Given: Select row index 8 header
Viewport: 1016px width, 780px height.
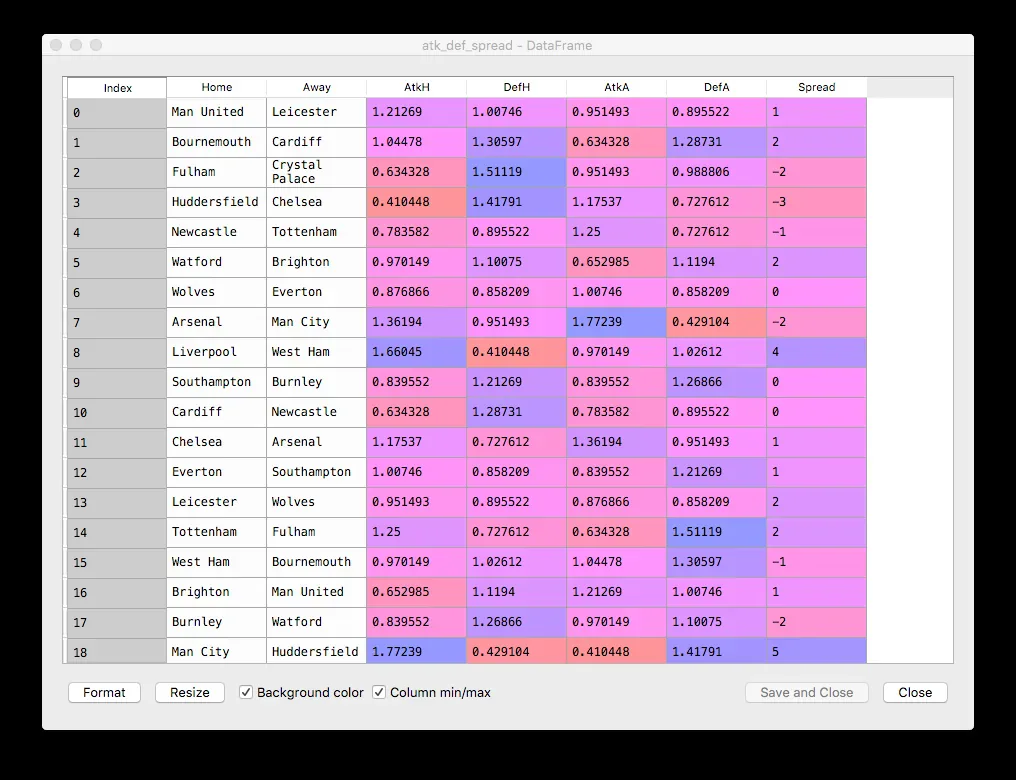Looking at the screenshot, I should pyautogui.click(x=117, y=352).
